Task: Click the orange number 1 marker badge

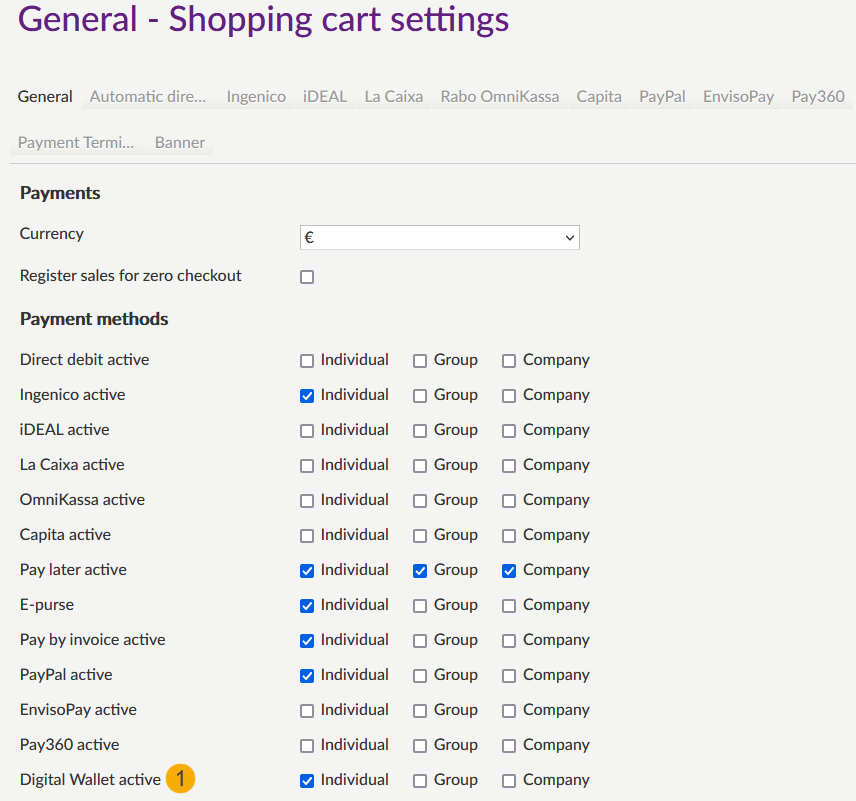Action: pyautogui.click(x=181, y=779)
